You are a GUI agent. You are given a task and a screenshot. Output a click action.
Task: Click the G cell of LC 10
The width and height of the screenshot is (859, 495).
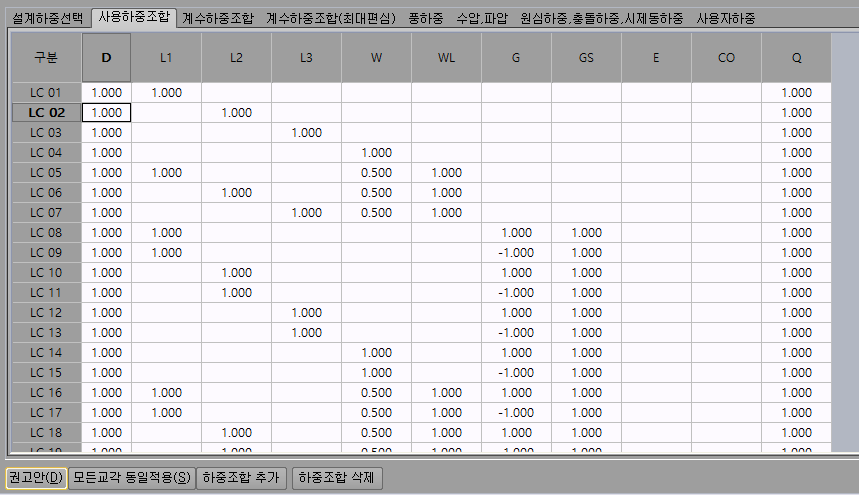(516, 273)
